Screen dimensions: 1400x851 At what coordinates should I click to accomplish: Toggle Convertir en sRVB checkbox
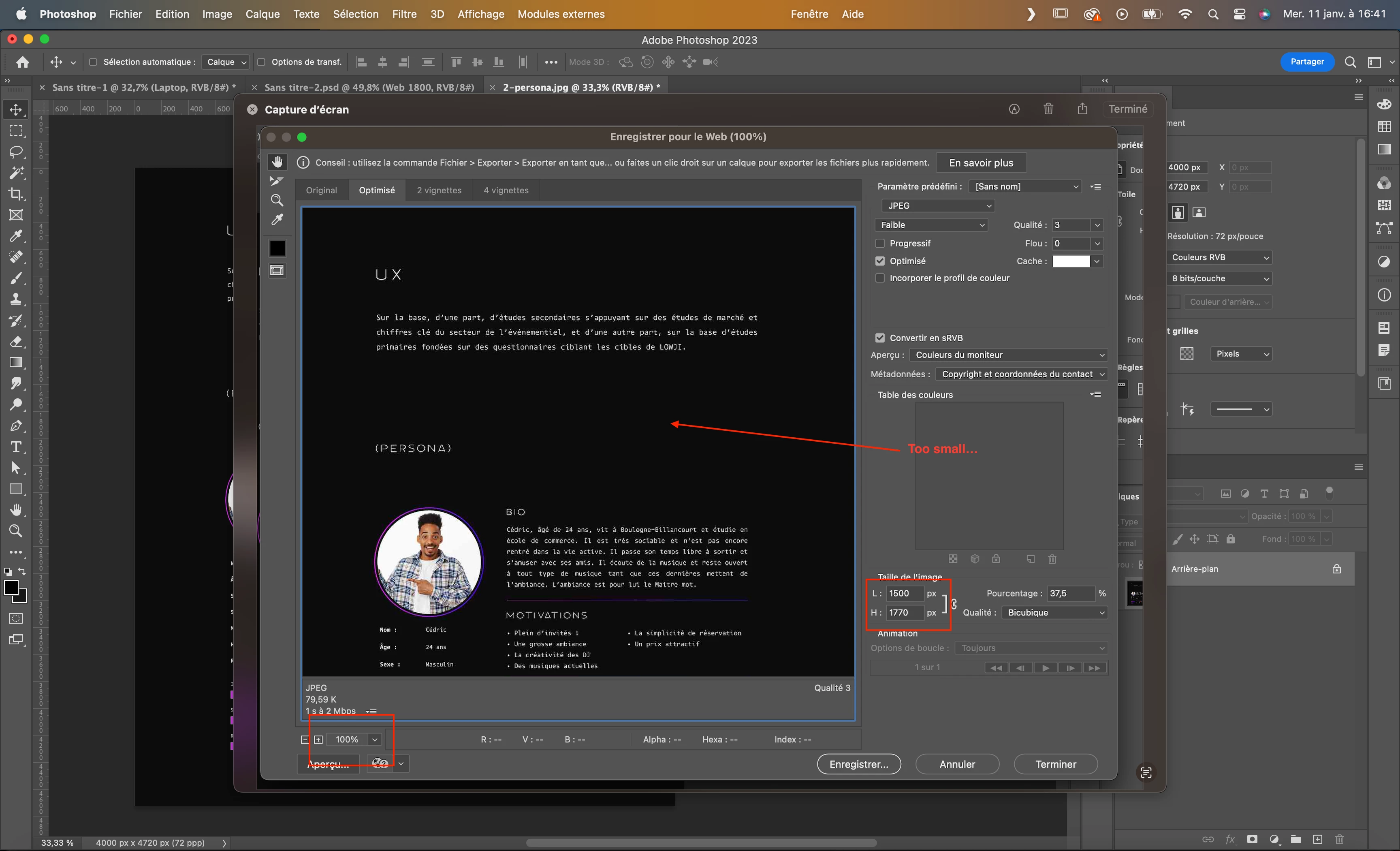pos(880,338)
